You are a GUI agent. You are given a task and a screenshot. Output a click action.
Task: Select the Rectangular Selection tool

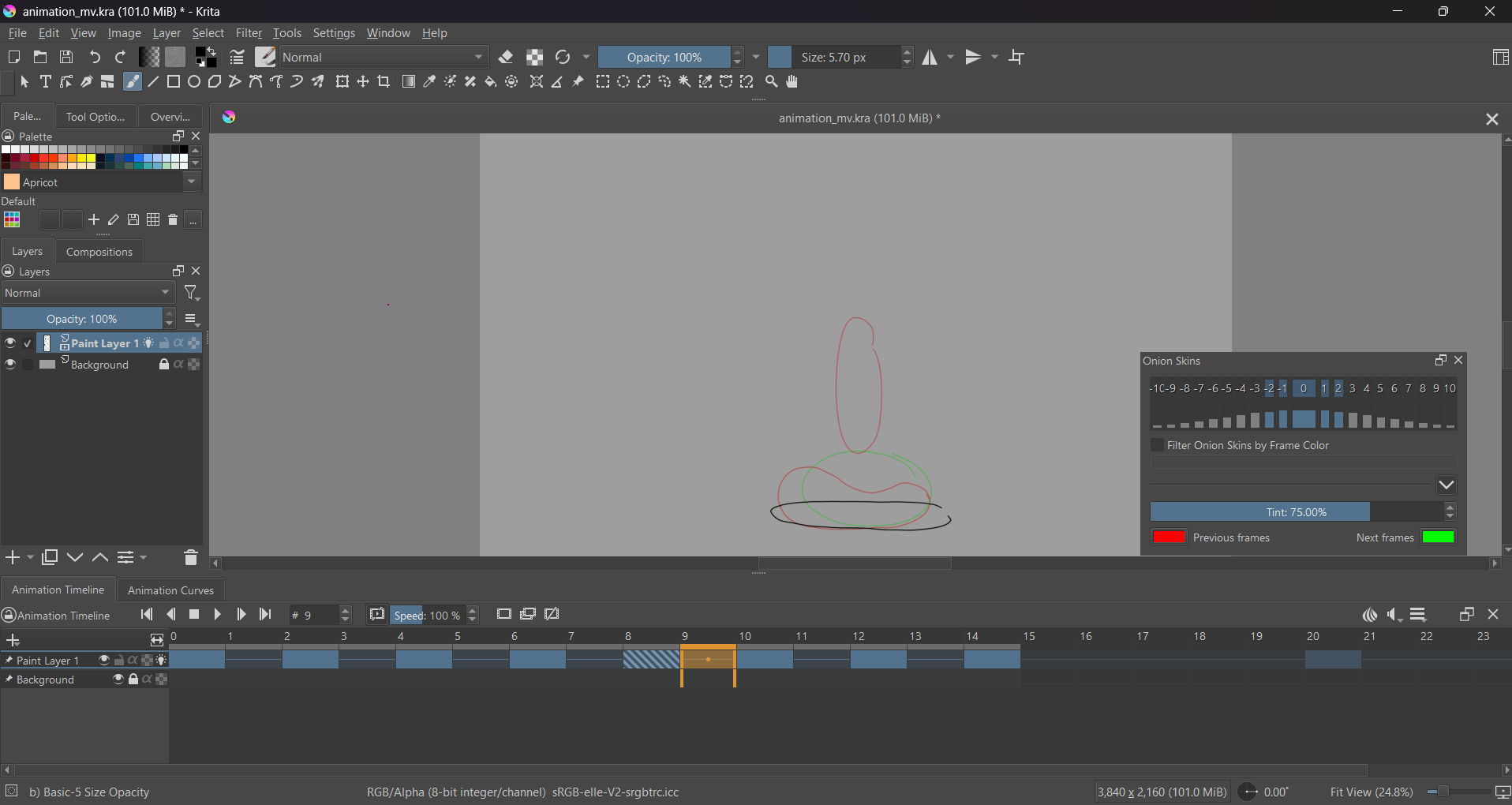603,82
